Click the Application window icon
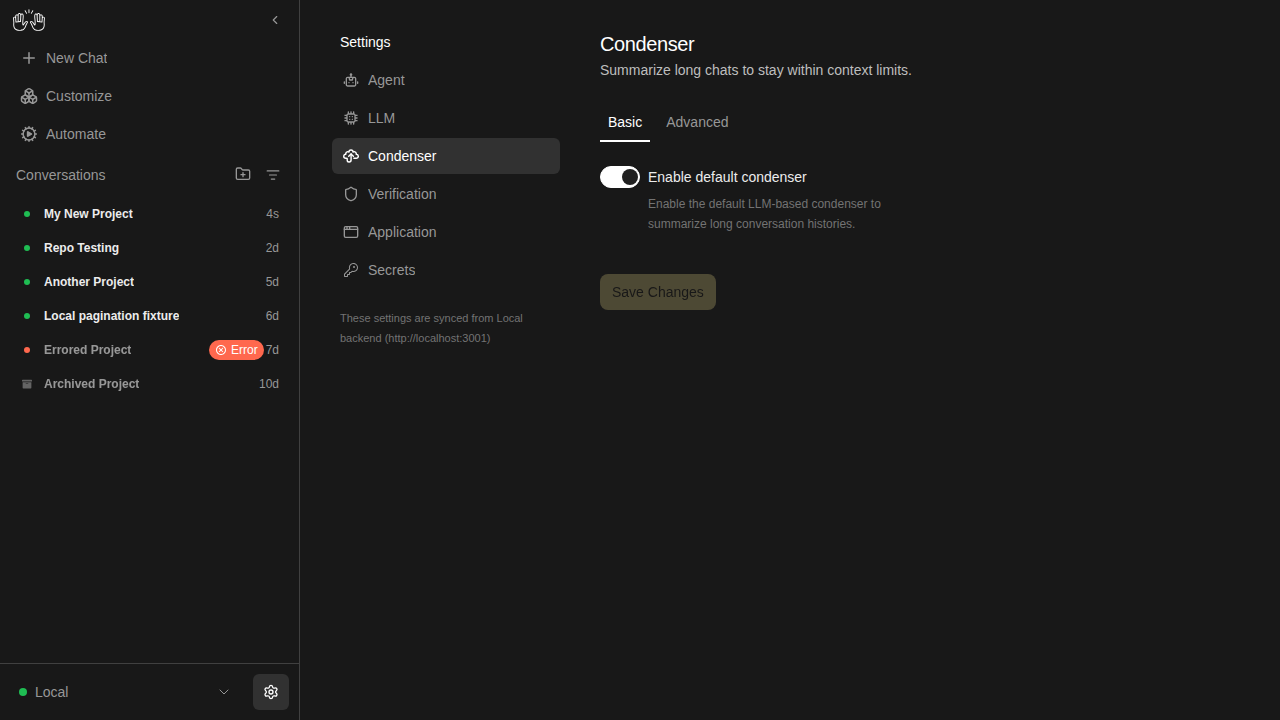This screenshot has width=1280, height=720. click(x=351, y=232)
